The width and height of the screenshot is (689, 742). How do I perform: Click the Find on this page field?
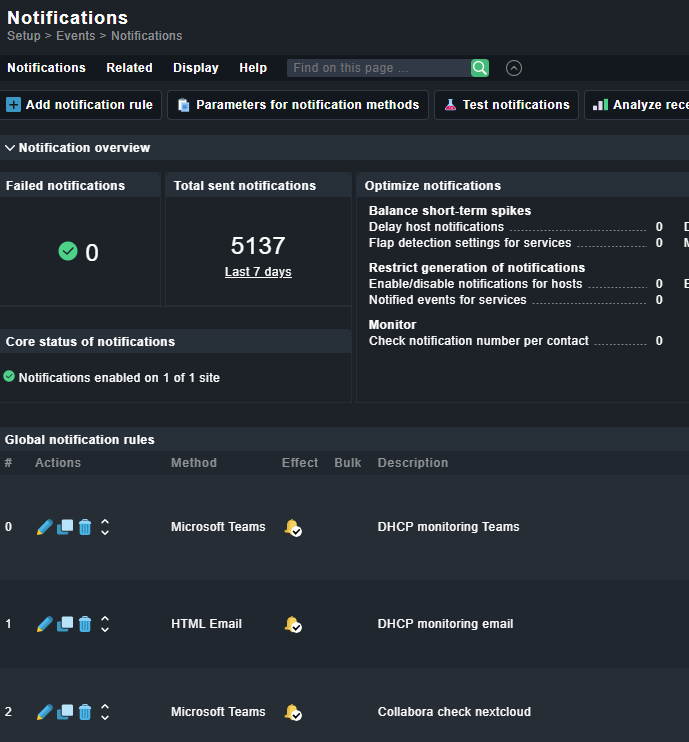(378, 68)
